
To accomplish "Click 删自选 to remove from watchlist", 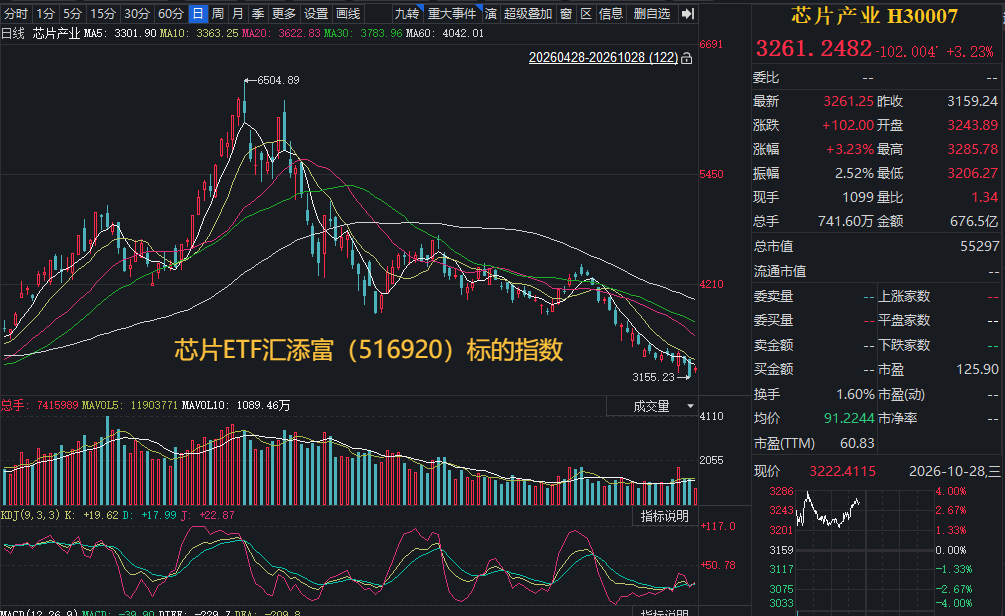I will point(652,13).
